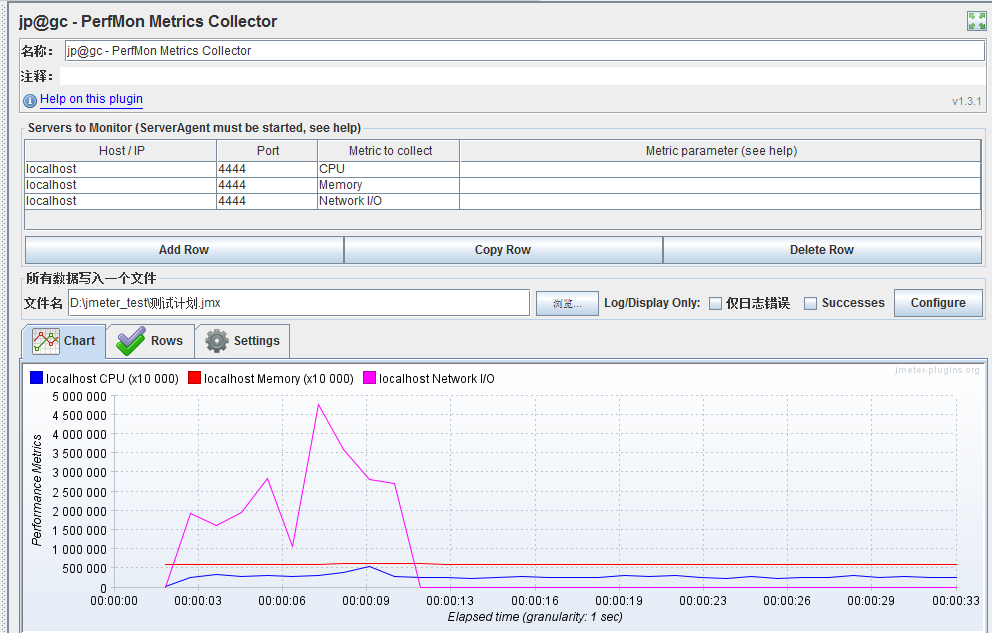The image size is (992, 633).
Task: Click the v1.3.1 version label
Action: (x=967, y=101)
